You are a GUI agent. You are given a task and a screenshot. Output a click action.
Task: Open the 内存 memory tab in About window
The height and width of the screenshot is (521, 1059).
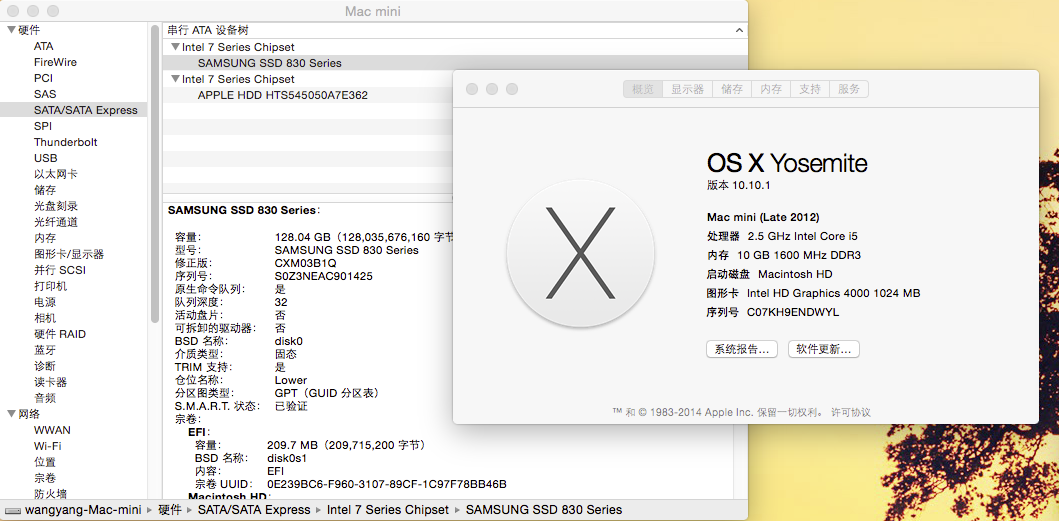pos(771,89)
